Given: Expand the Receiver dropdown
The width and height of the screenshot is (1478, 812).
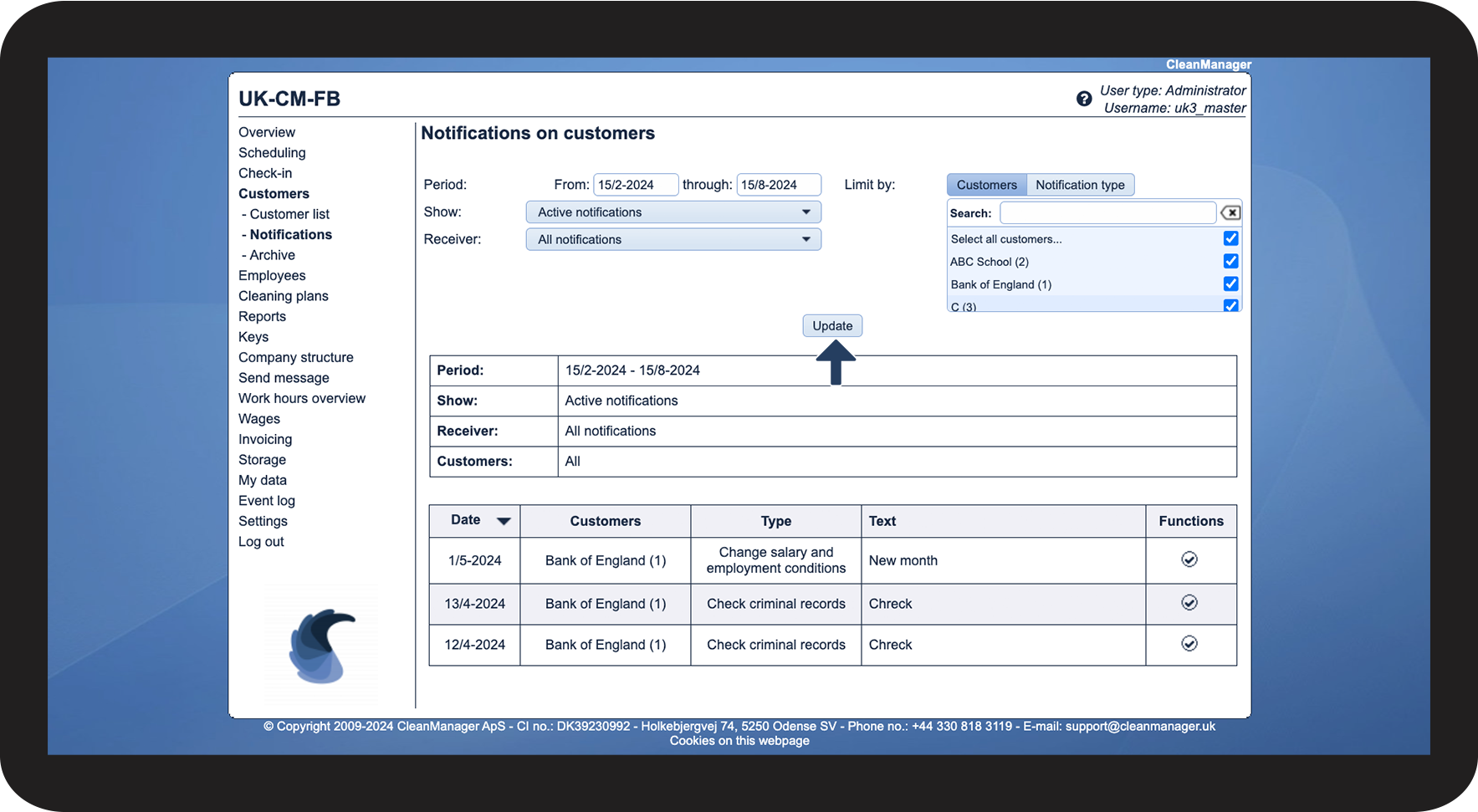Looking at the screenshot, I should pos(673,239).
